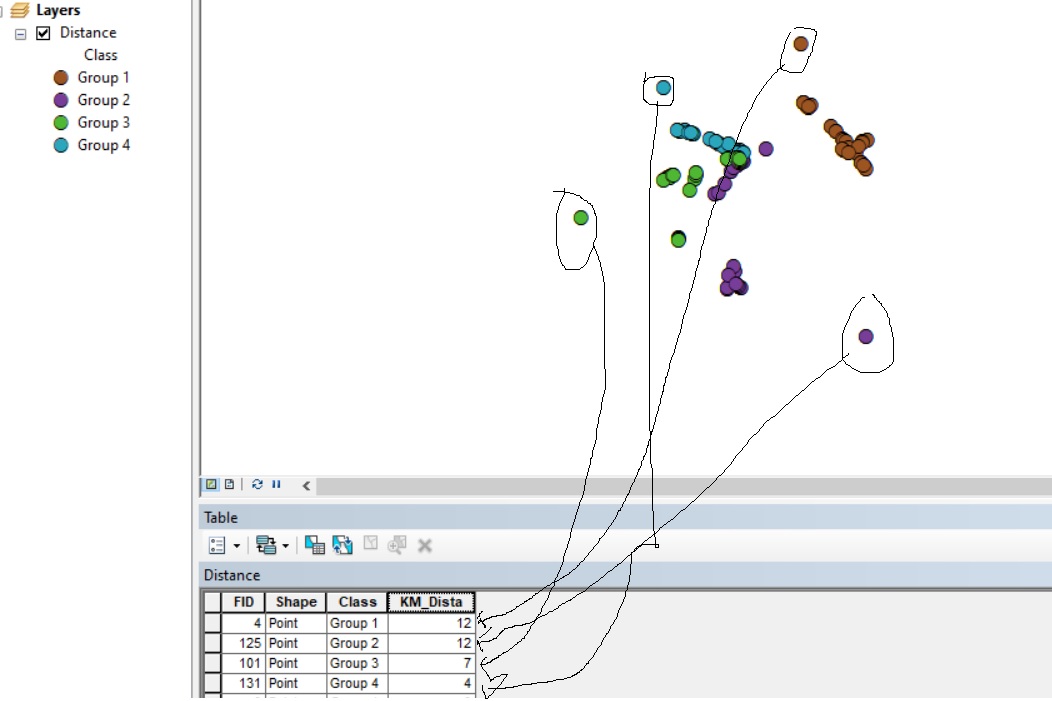The width and height of the screenshot is (1052, 701).
Task: Click the Clear Selection icon
Action: 370,544
